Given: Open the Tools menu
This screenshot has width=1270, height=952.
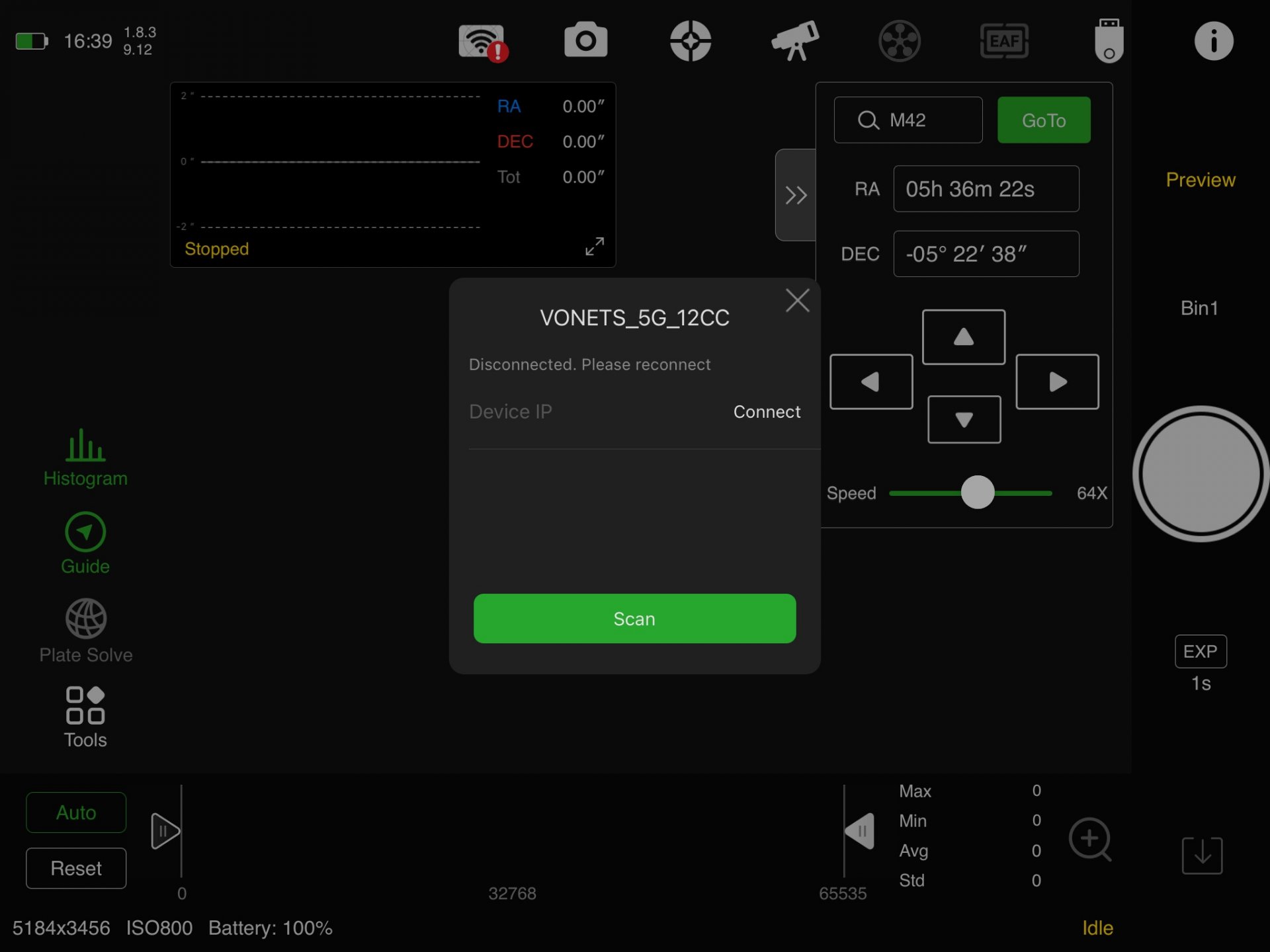Looking at the screenshot, I should 85,717.
